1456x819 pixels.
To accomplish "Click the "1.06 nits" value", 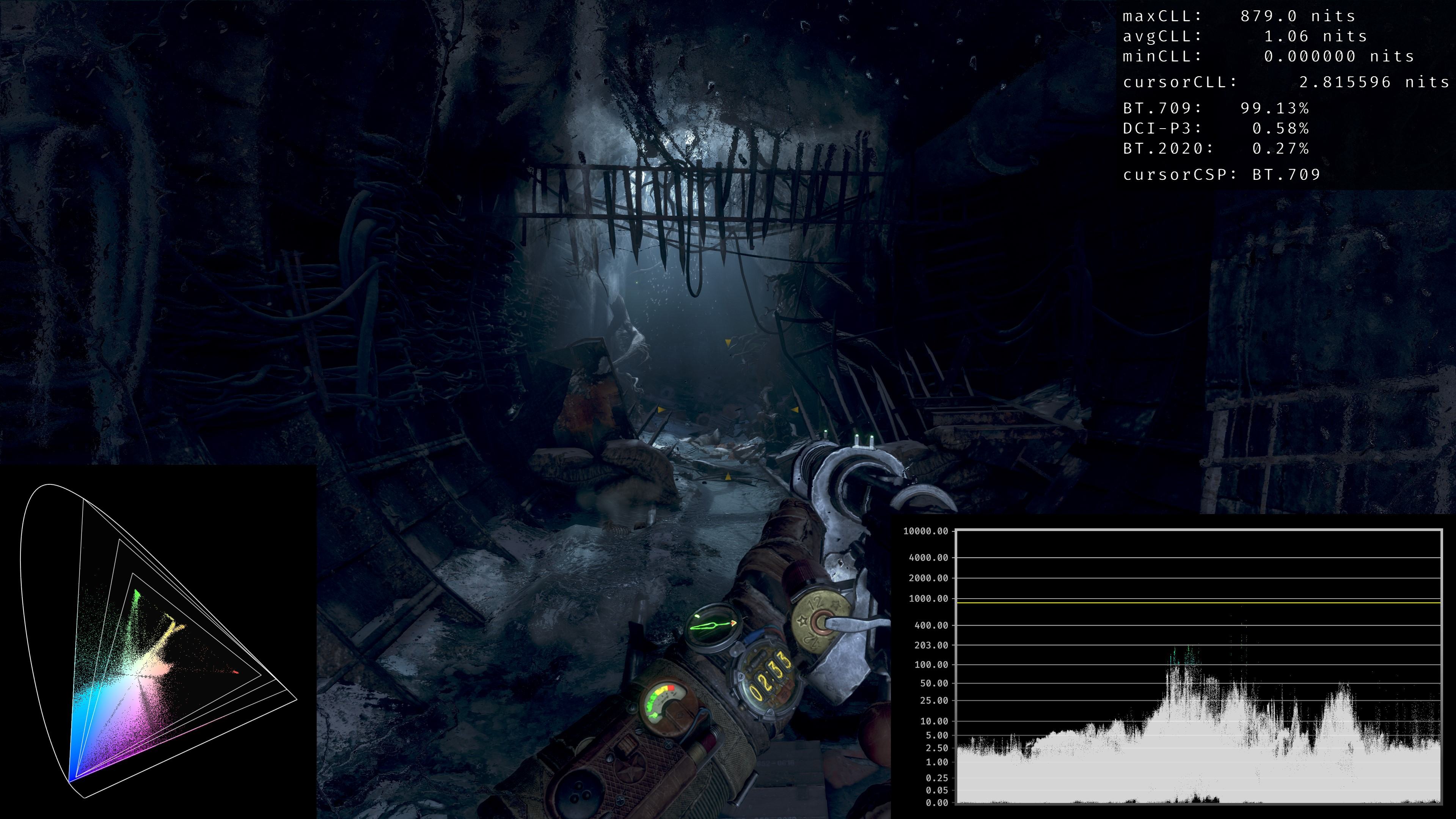I will pos(1315,36).
